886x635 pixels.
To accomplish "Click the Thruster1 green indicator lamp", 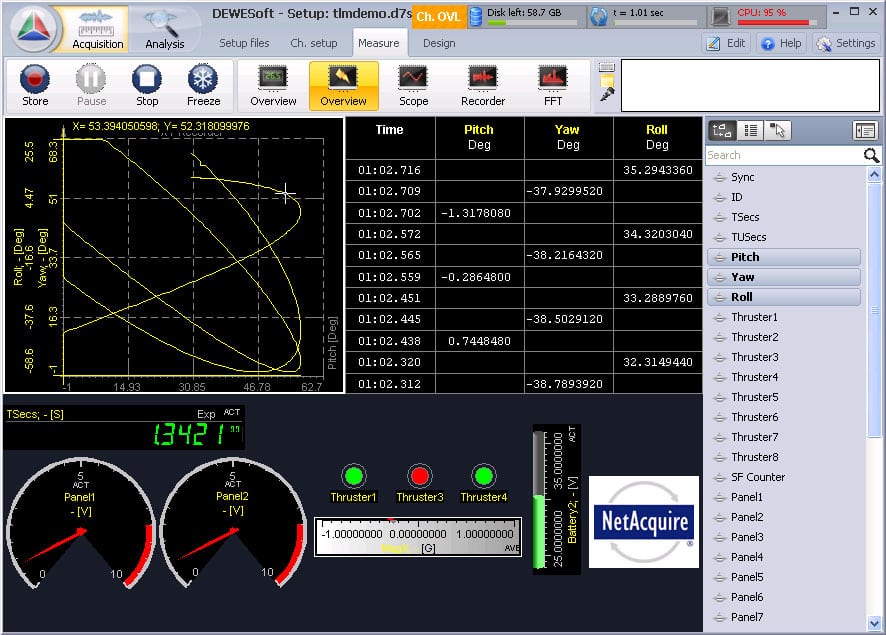I will [x=354, y=476].
